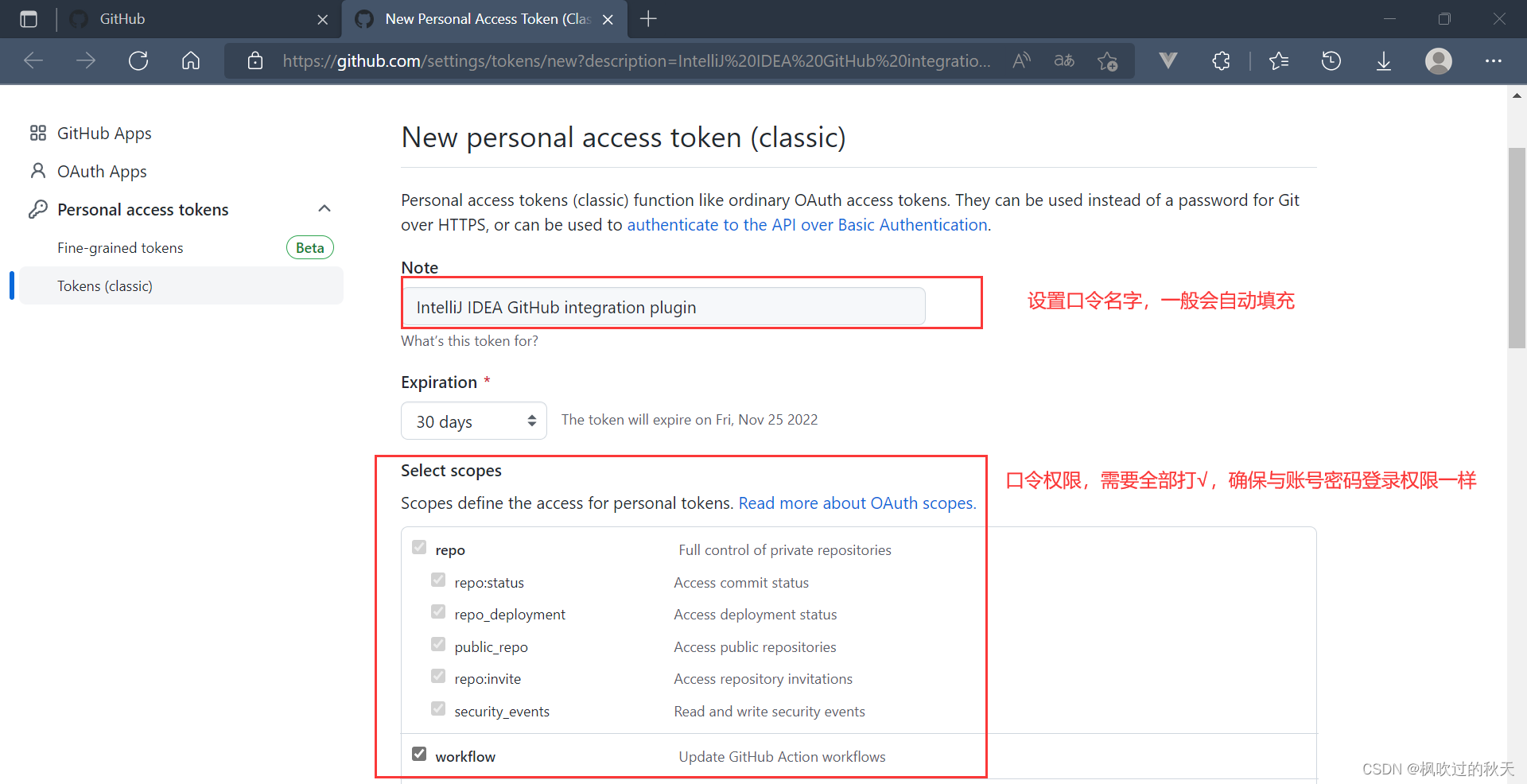Click the 'Access public repositories' description
Image resolution: width=1527 pixels, height=784 pixels.
755,647
